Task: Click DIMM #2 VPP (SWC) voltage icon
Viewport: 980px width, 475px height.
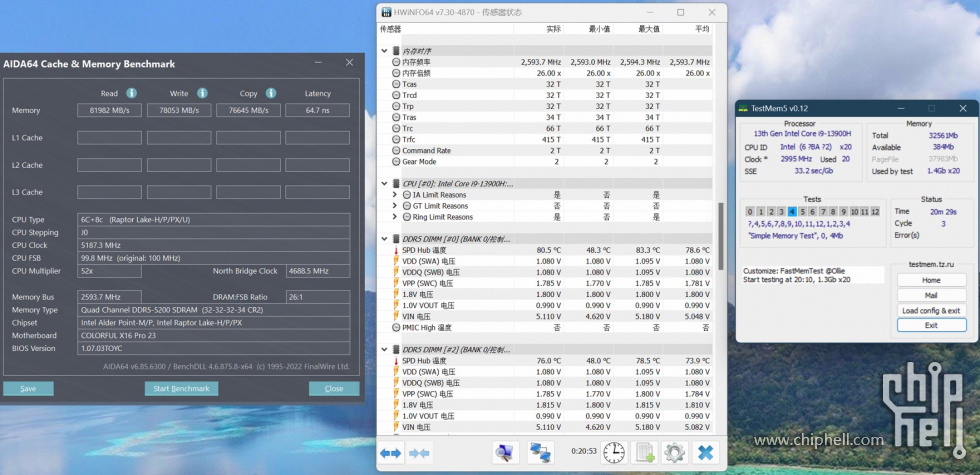Action: pyautogui.click(x=396, y=394)
